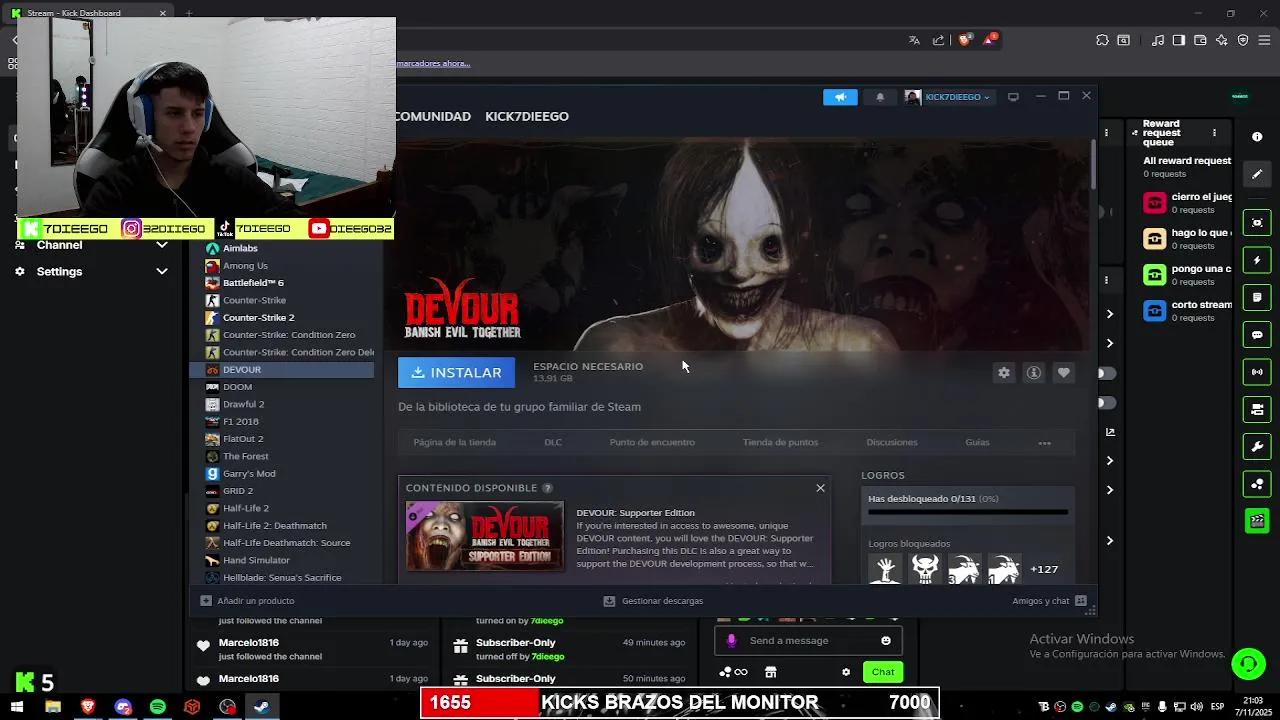Open Brave extensions puzzle icon
The image size is (1280, 720).
point(1102,40)
